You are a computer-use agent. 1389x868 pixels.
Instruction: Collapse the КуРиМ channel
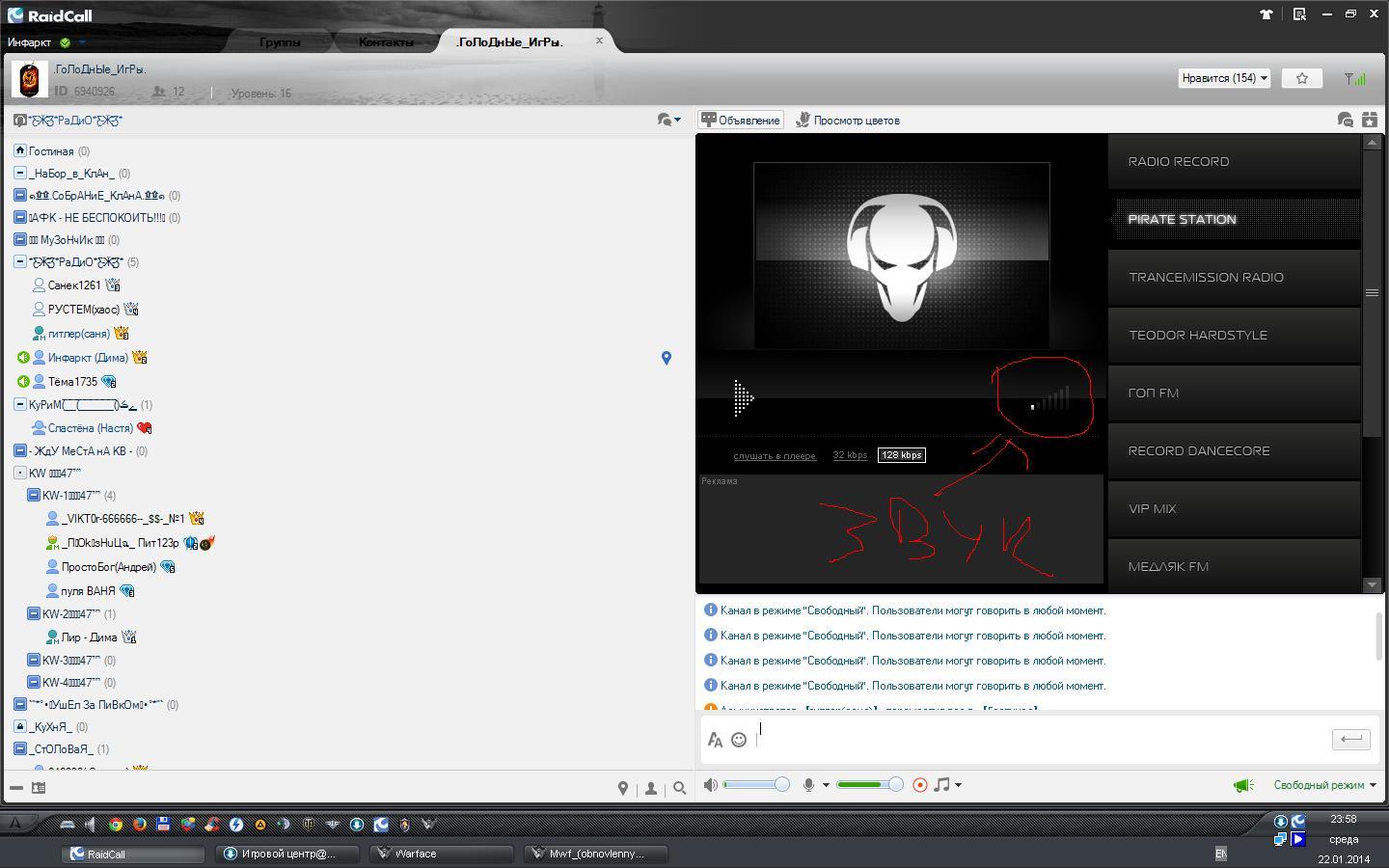[x=20, y=404]
